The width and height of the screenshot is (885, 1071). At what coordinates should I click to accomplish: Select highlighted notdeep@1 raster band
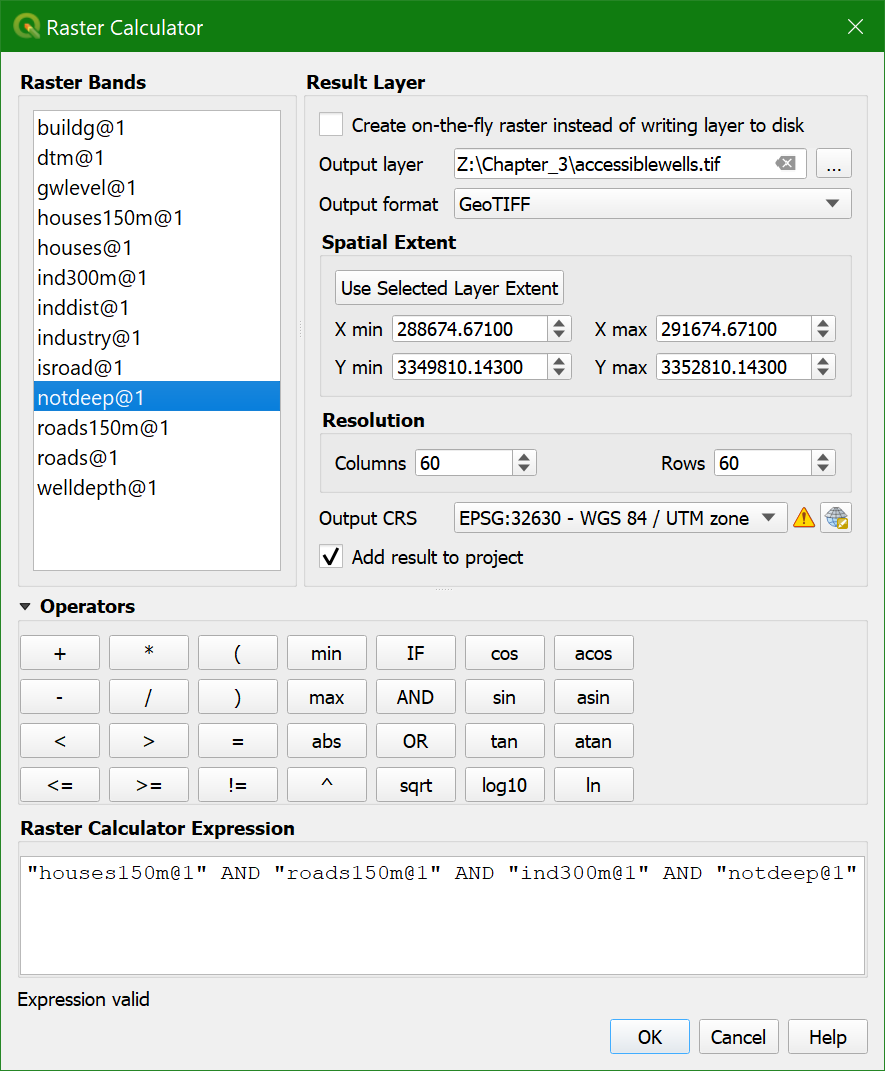click(x=157, y=398)
